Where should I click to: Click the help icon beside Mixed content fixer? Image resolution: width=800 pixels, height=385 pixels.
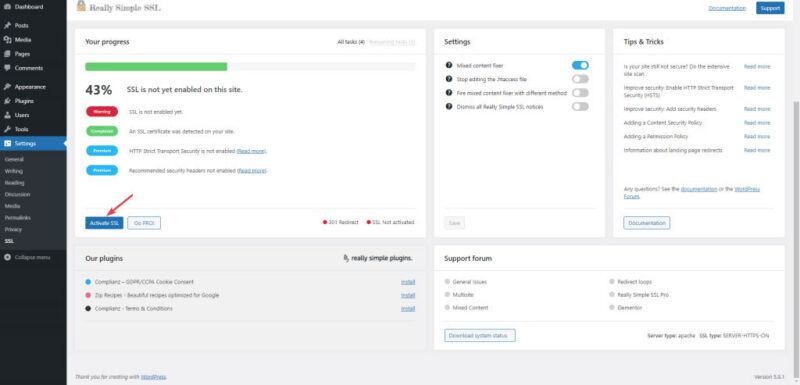pyautogui.click(x=449, y=65)
